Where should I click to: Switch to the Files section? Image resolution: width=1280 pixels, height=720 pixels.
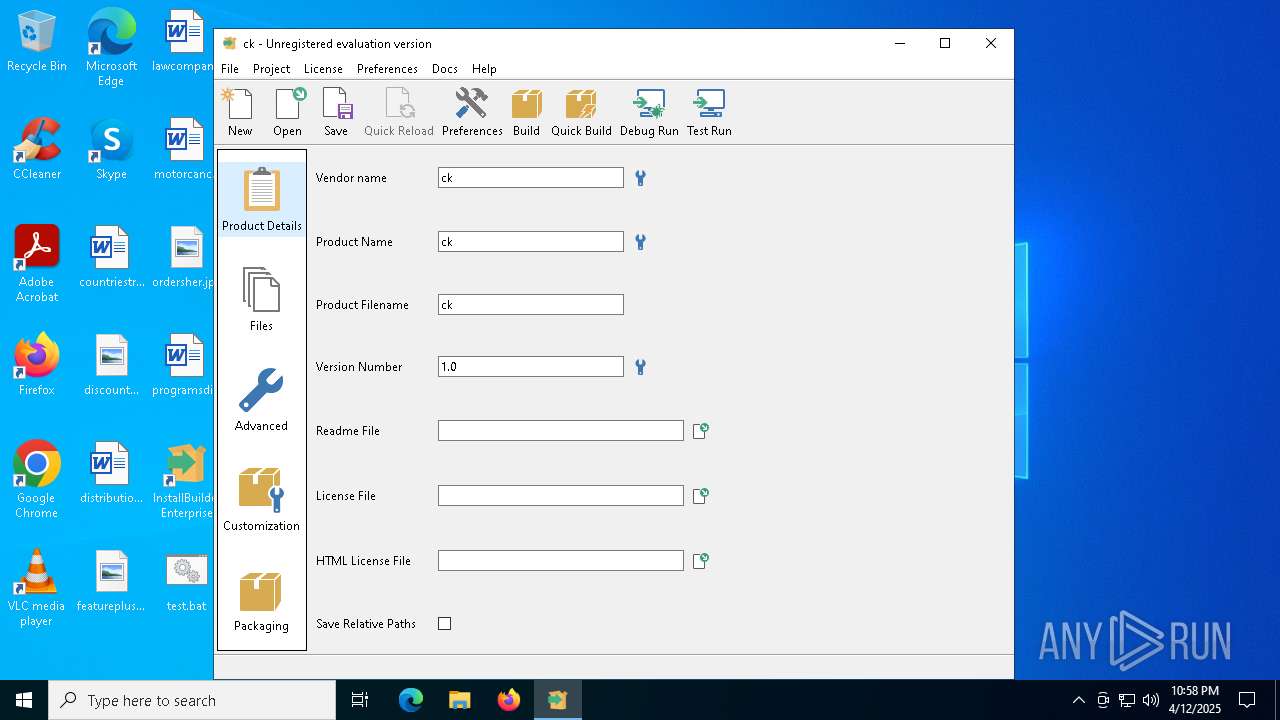pyautogui.click(x=261, y=299)
